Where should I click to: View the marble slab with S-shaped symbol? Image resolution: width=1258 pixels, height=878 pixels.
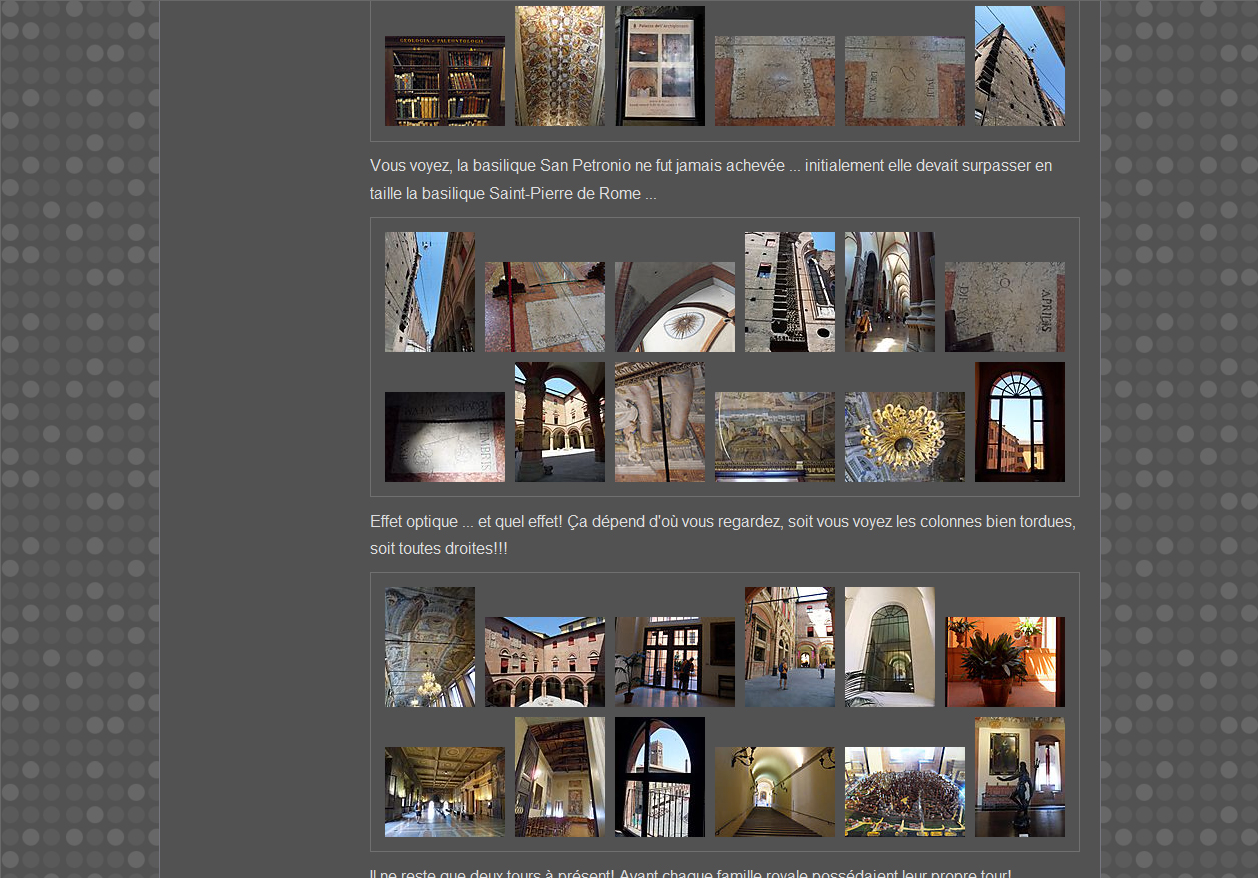(904, 81)
